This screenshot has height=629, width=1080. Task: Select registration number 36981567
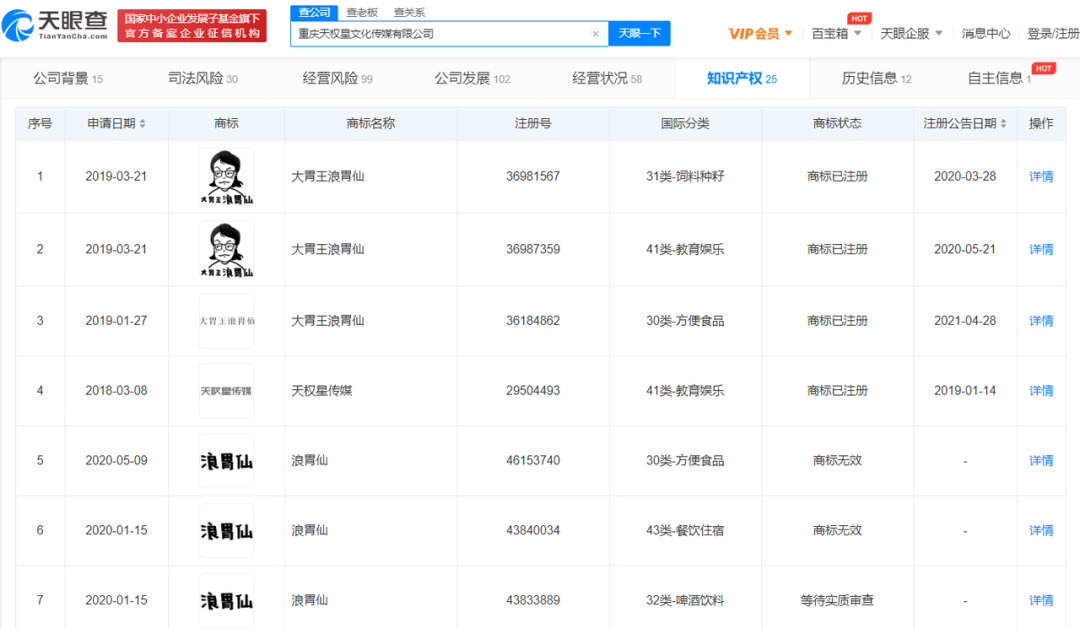[x=532, y=176]
